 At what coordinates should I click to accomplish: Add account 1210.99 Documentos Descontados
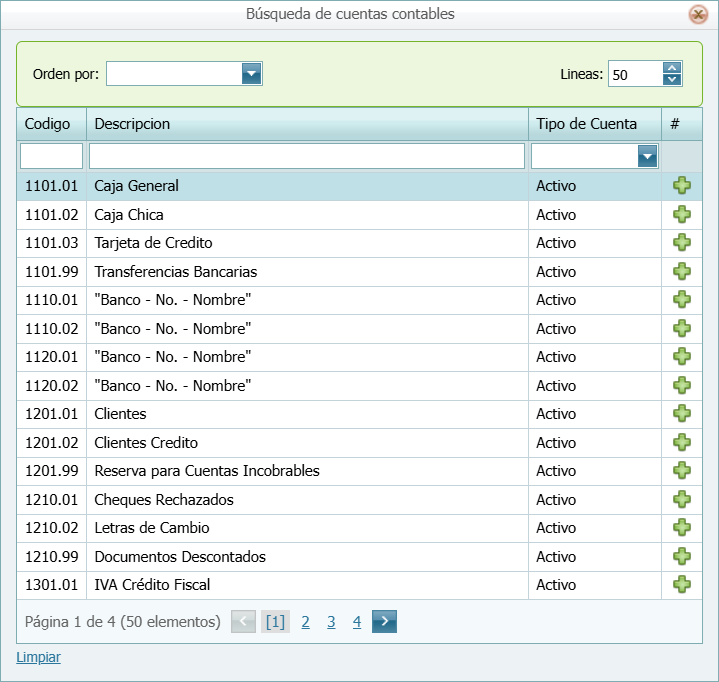682,556
